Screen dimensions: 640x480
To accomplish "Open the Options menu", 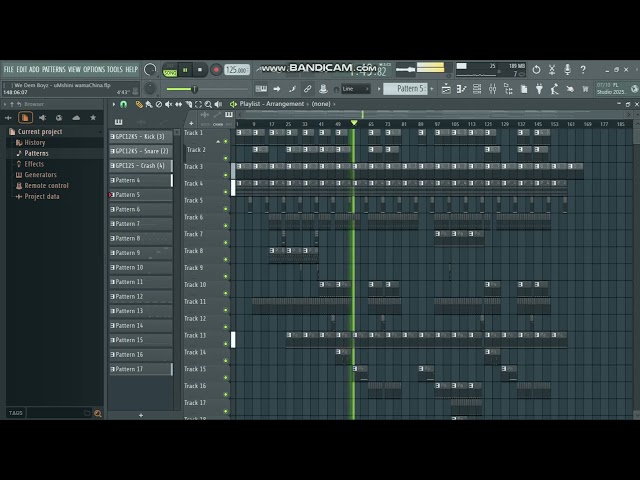I will click(x=94, y=69).
